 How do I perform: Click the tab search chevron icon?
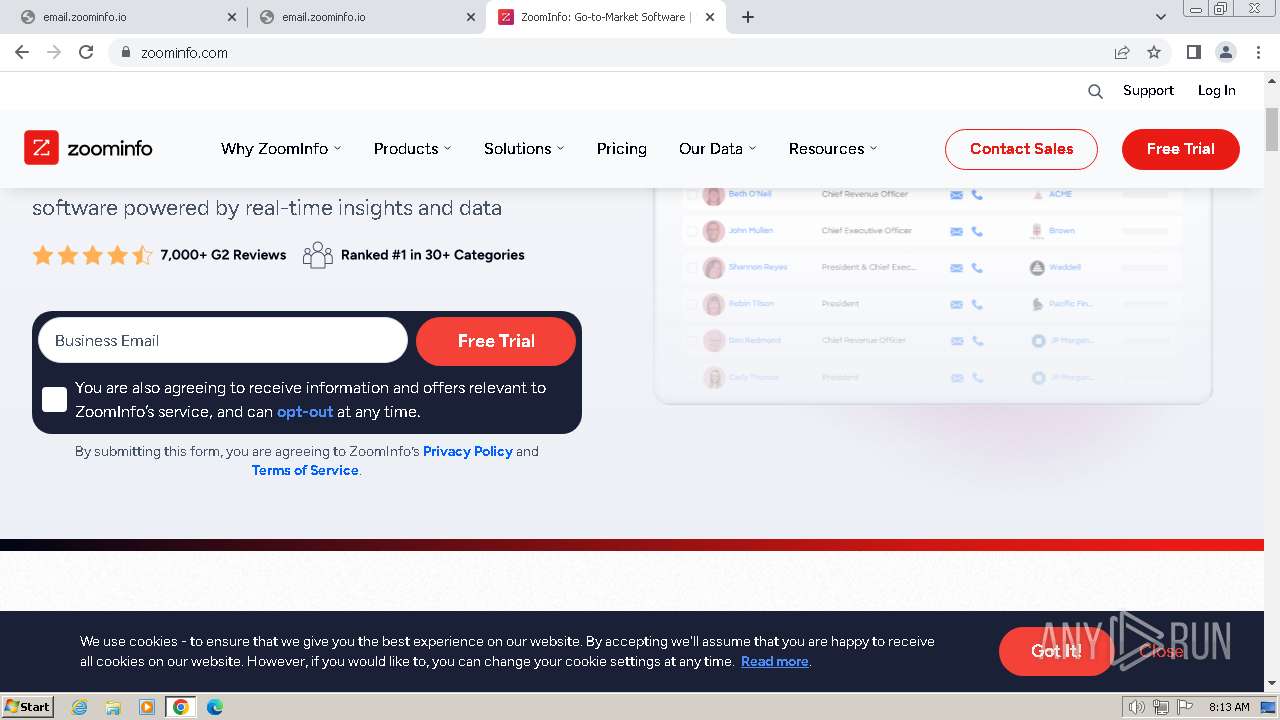(x=1160, y=17)
